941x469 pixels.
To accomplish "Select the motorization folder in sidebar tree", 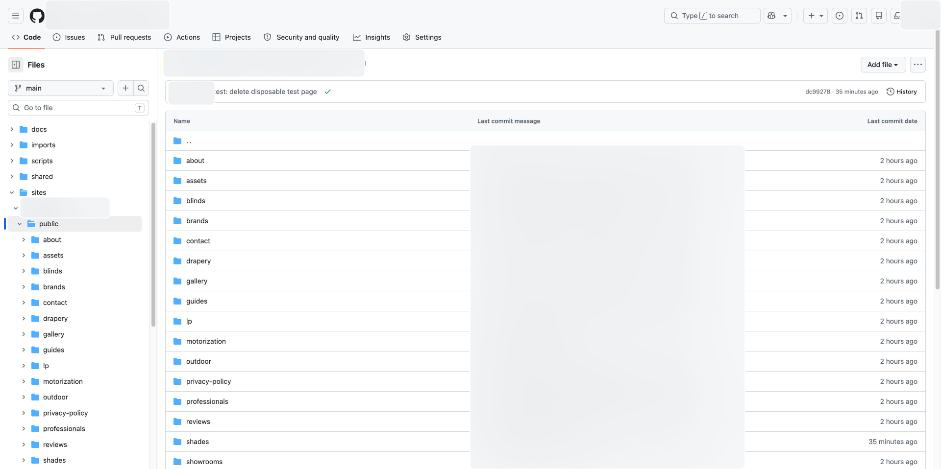I will point(62,381).
